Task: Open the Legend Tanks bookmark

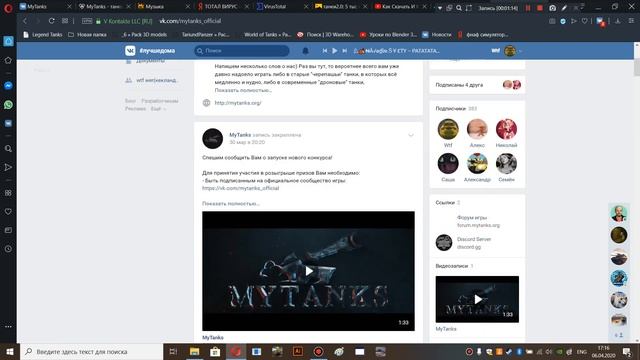Action: (x=43, y=35)
